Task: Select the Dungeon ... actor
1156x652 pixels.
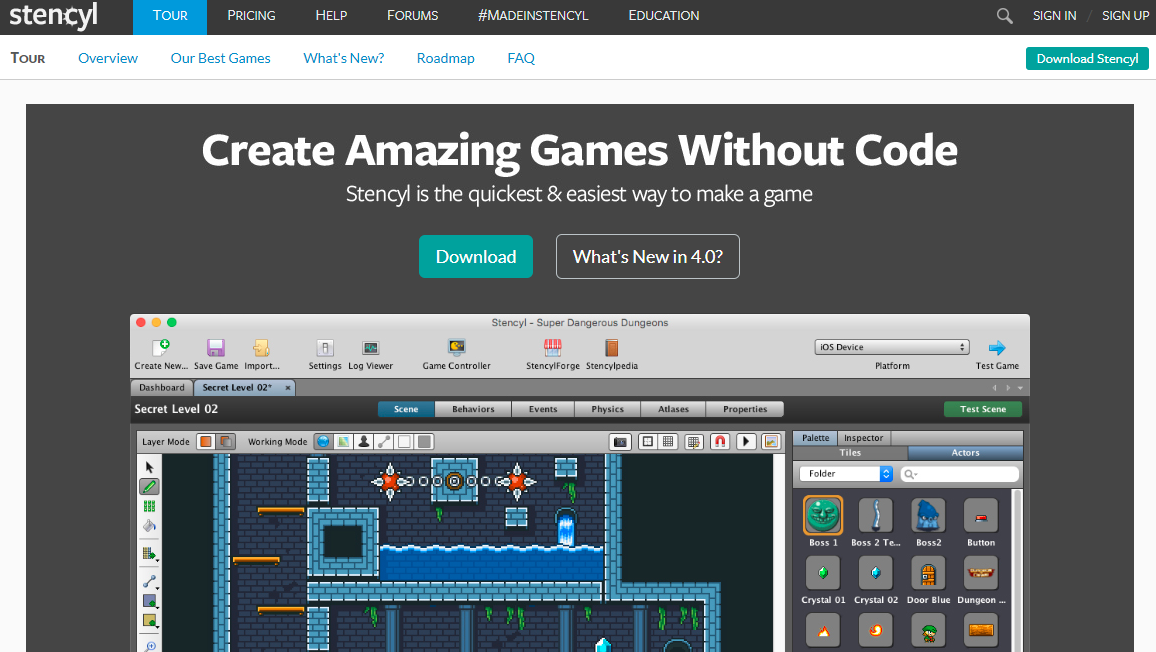Action: tap(981, 573)
